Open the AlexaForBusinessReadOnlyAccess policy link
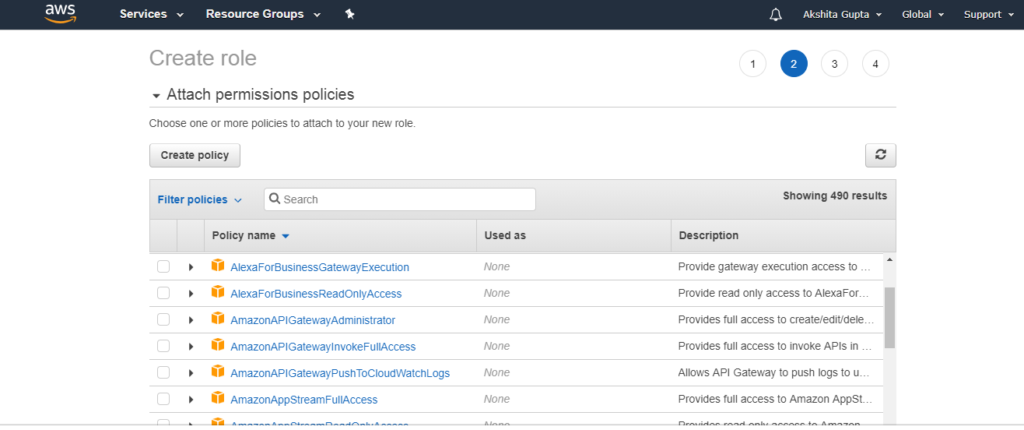The image size is (1024, 430). coord(316,294)
